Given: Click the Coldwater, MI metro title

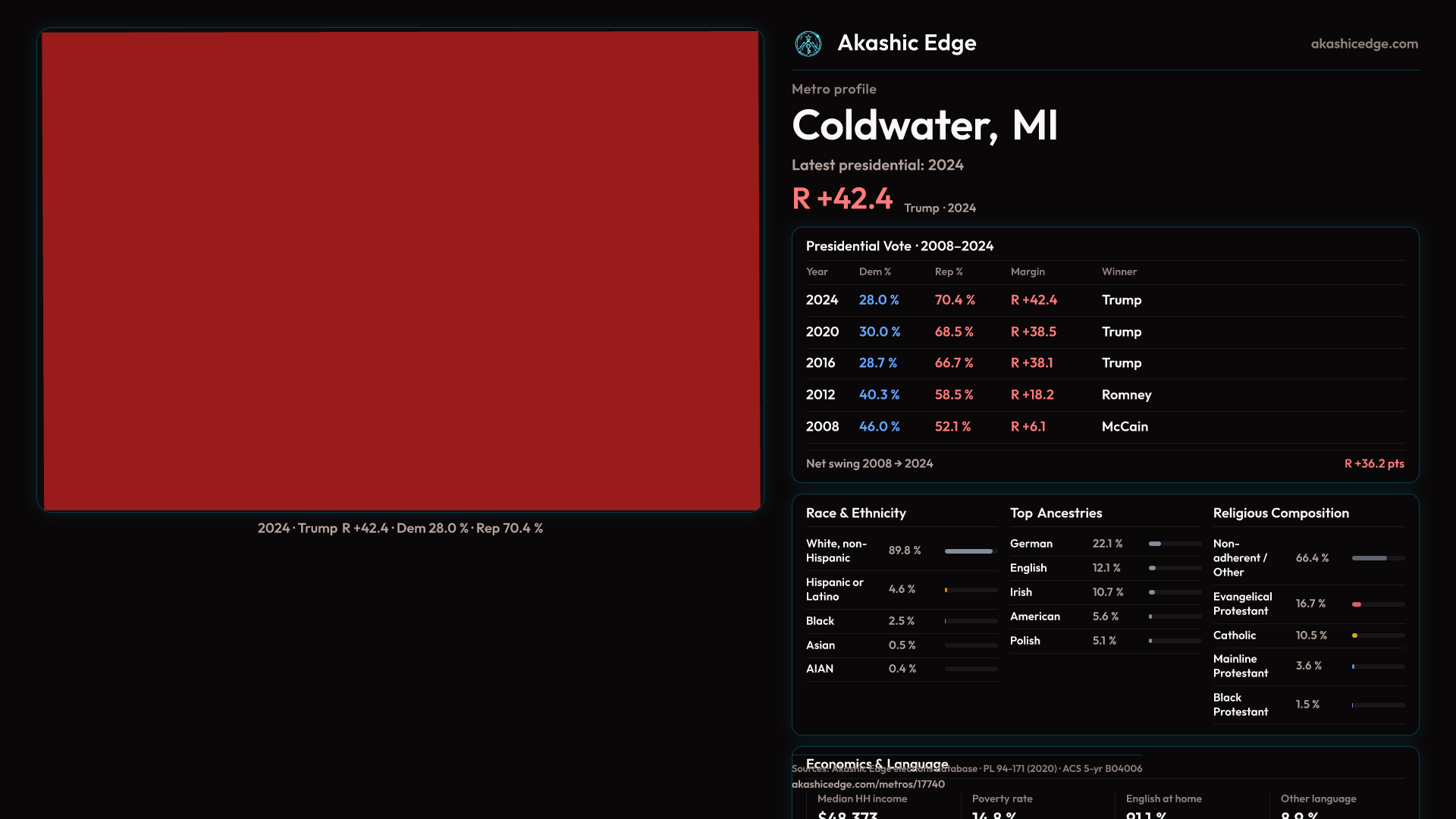Looking at the screenshot, I should [x=924, y=126].
